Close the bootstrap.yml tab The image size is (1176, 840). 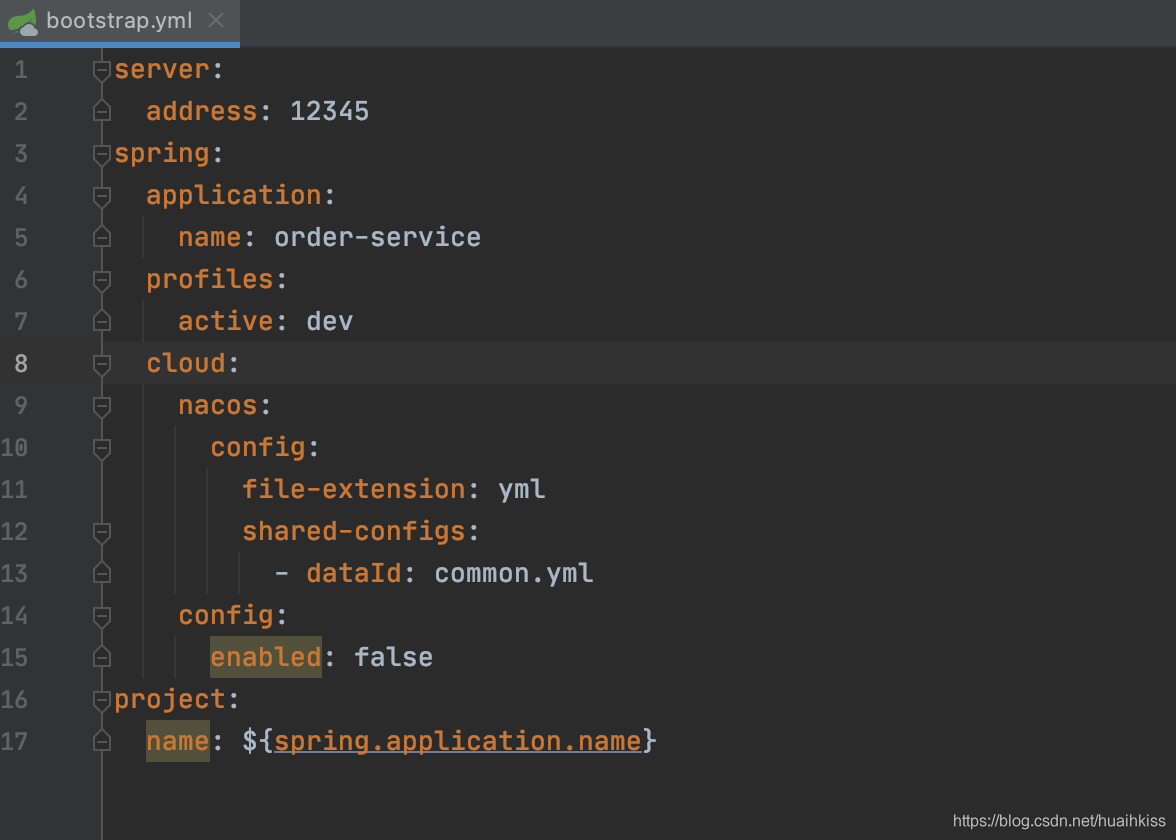[x=216, y=20]
